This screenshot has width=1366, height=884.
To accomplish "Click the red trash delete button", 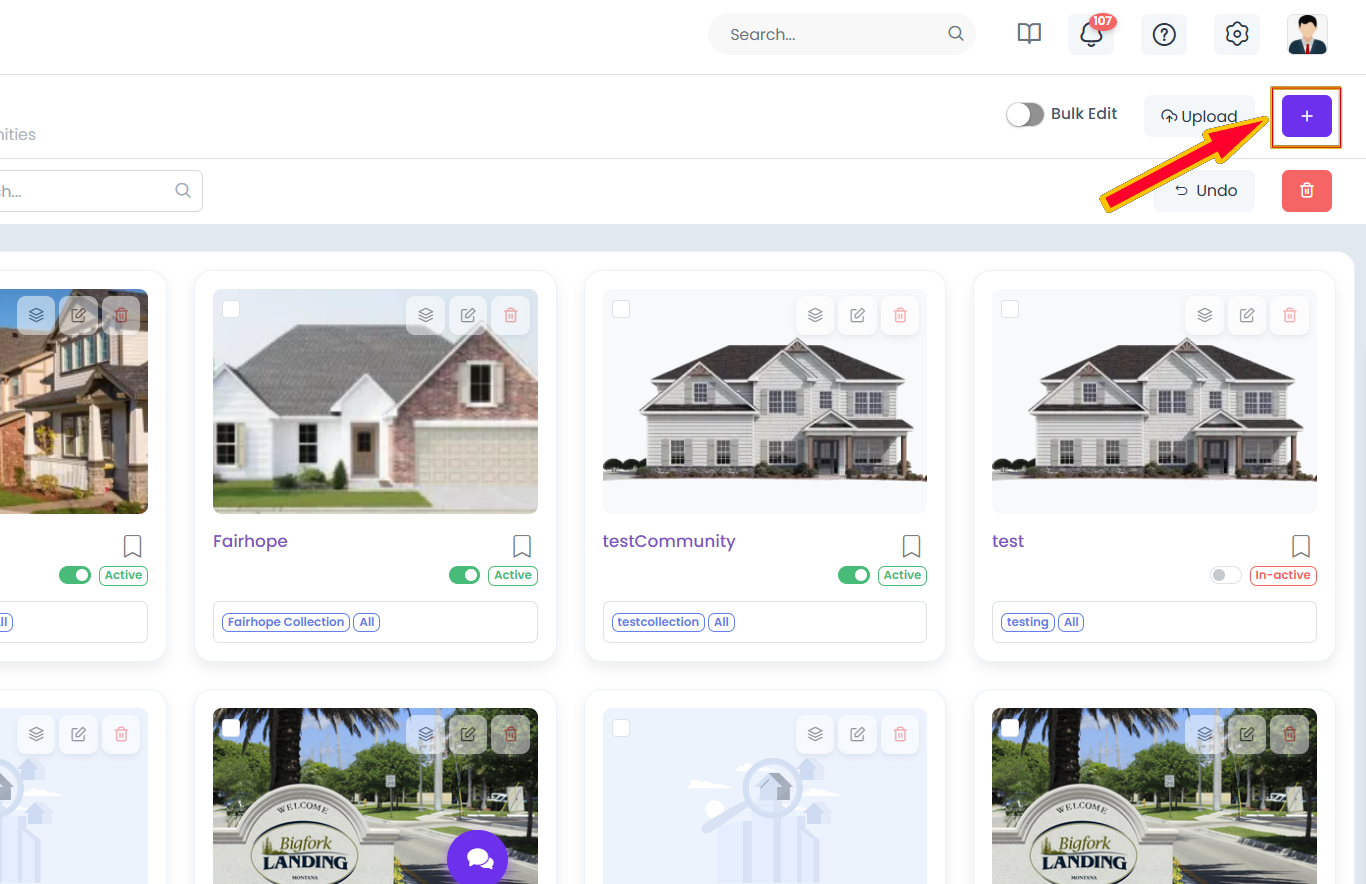I will [x=1307, y=190].
